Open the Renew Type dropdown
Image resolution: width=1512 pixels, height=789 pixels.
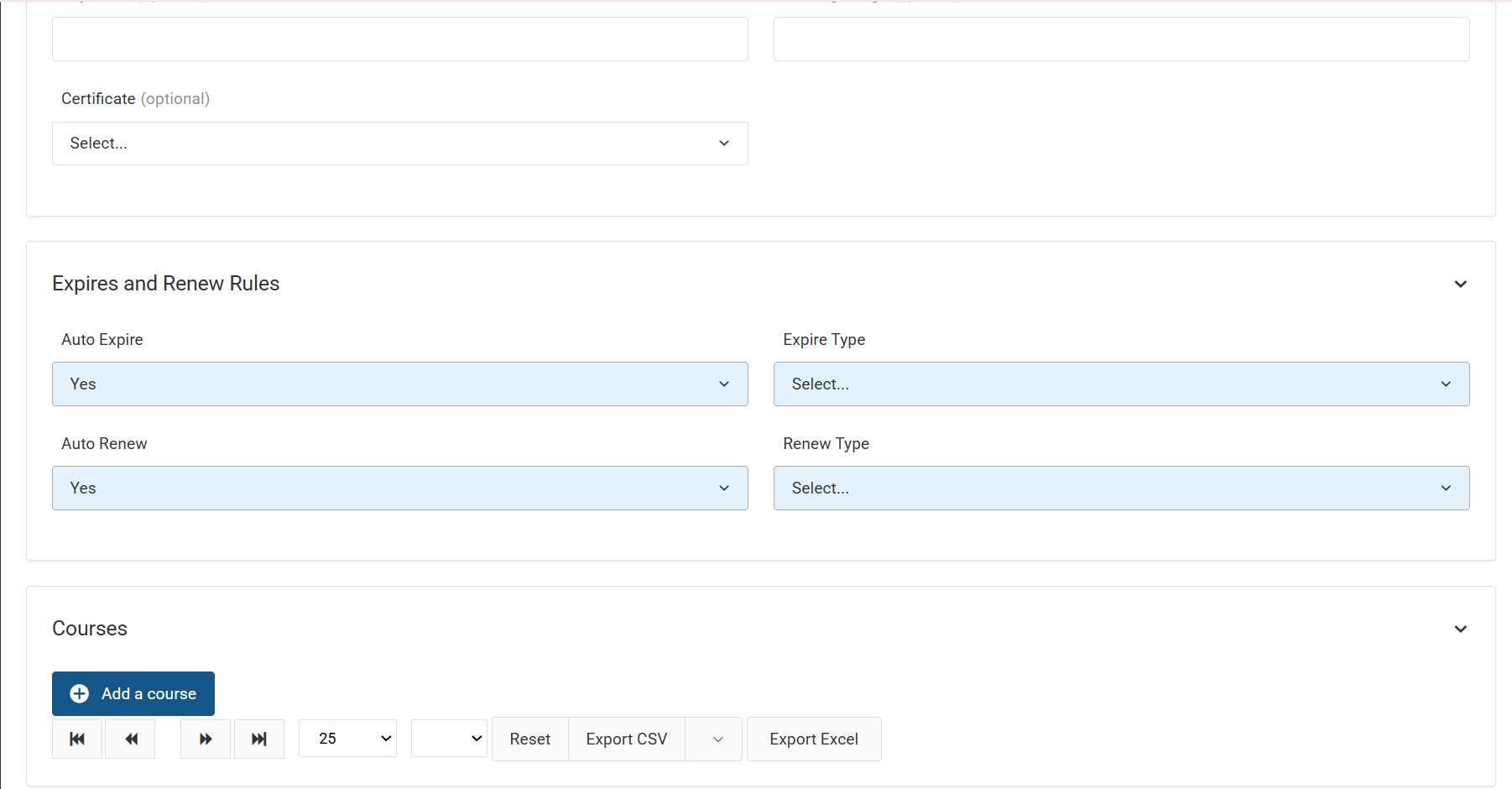point(1121,488)
